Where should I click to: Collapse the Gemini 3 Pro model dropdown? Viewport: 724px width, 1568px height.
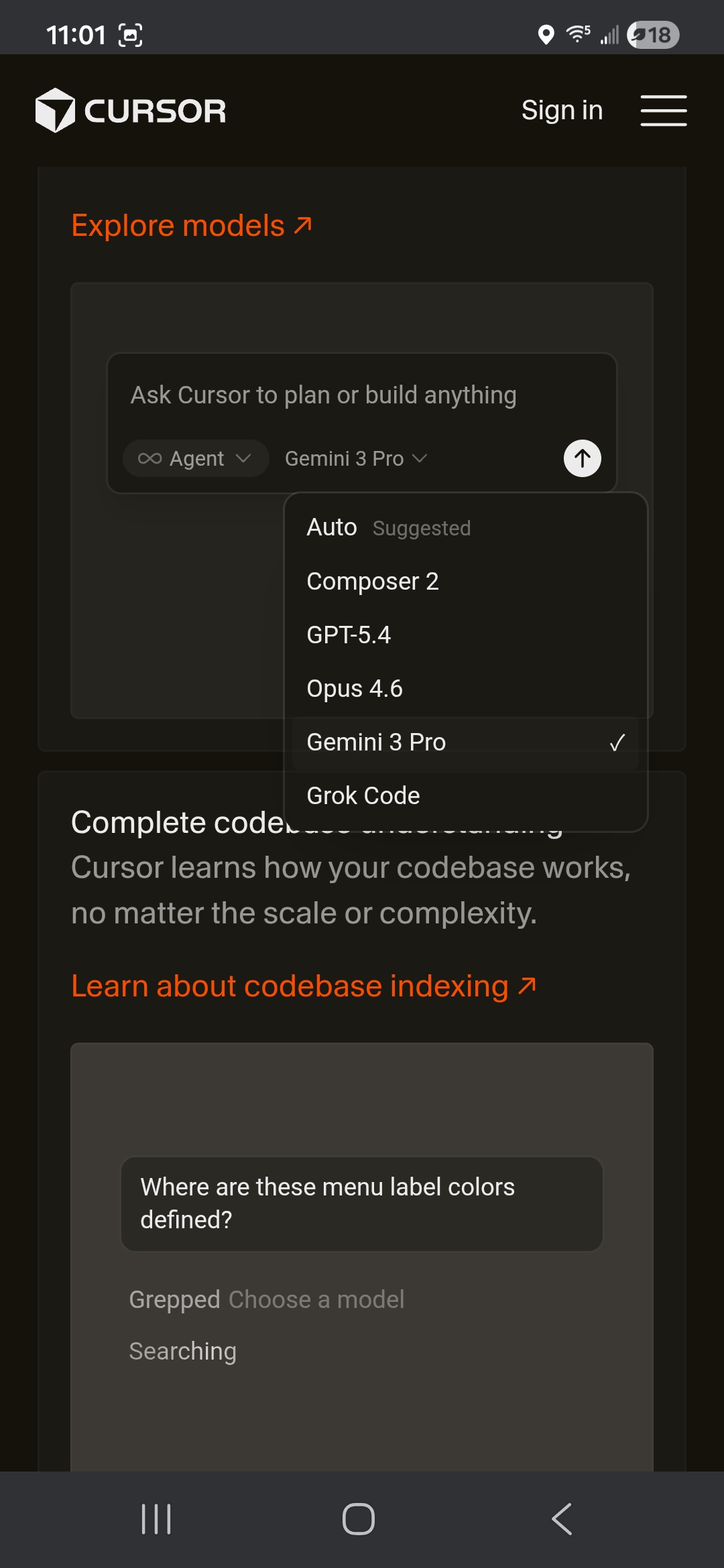356,458
